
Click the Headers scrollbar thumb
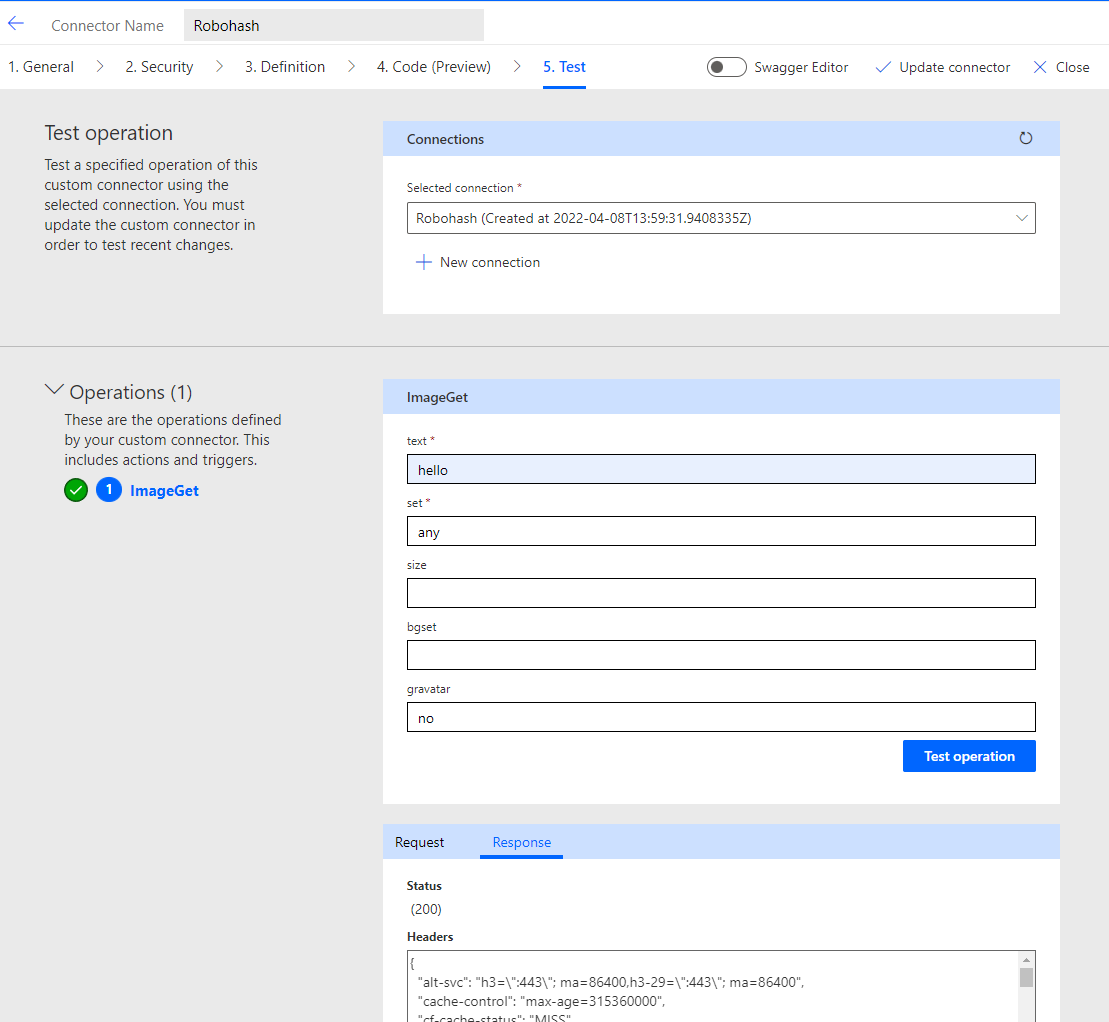pyautogui.click(x=1026, y=977)
